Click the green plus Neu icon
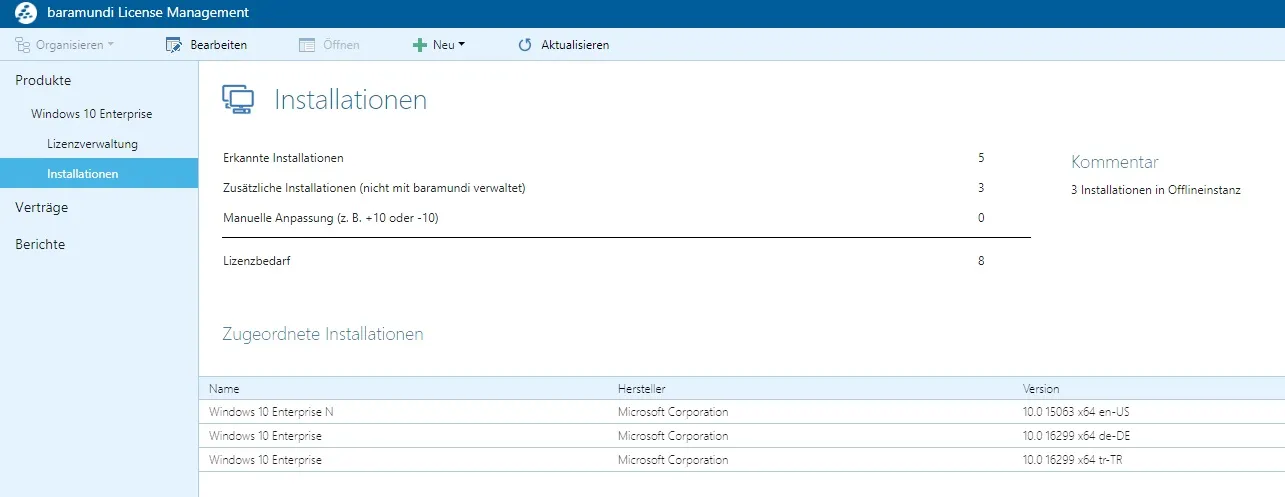Screen dimensions: 1285x497 tap(420, 45)
